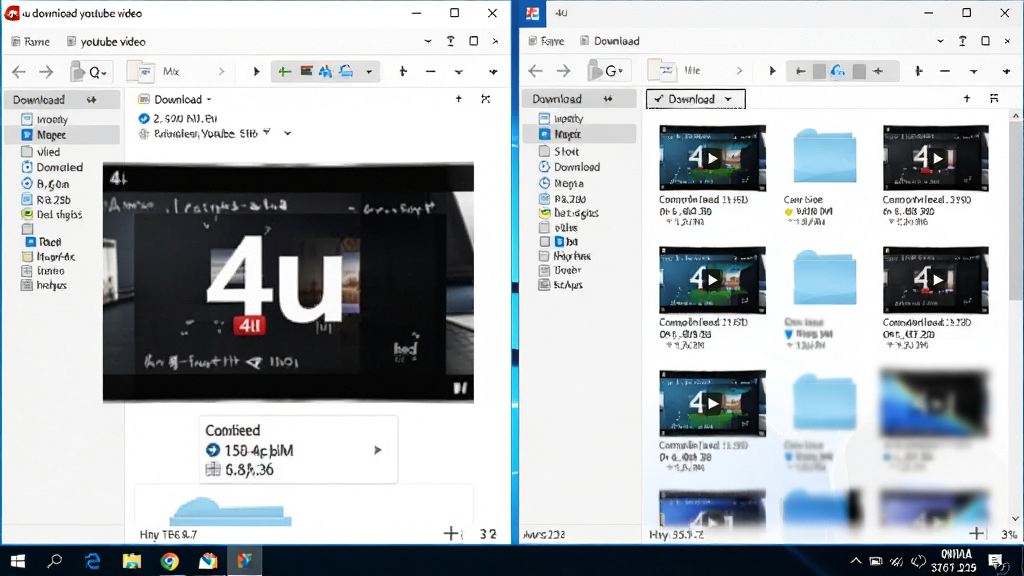Click the right window vertical scrollbar thumb
This screenshot has height=576, width=1024.
[1016, 213]
